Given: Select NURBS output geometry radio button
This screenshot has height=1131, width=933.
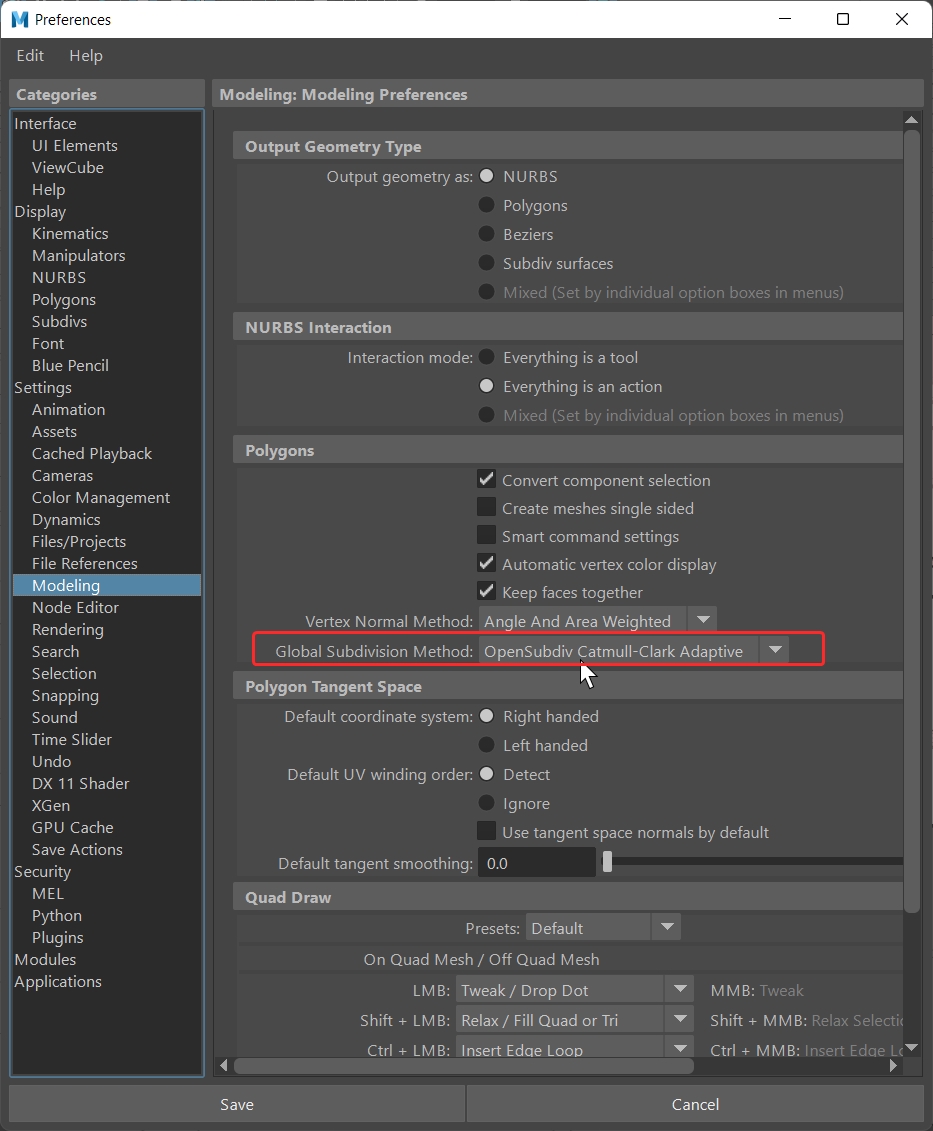Looking at the screenshot, I should 487,176.
